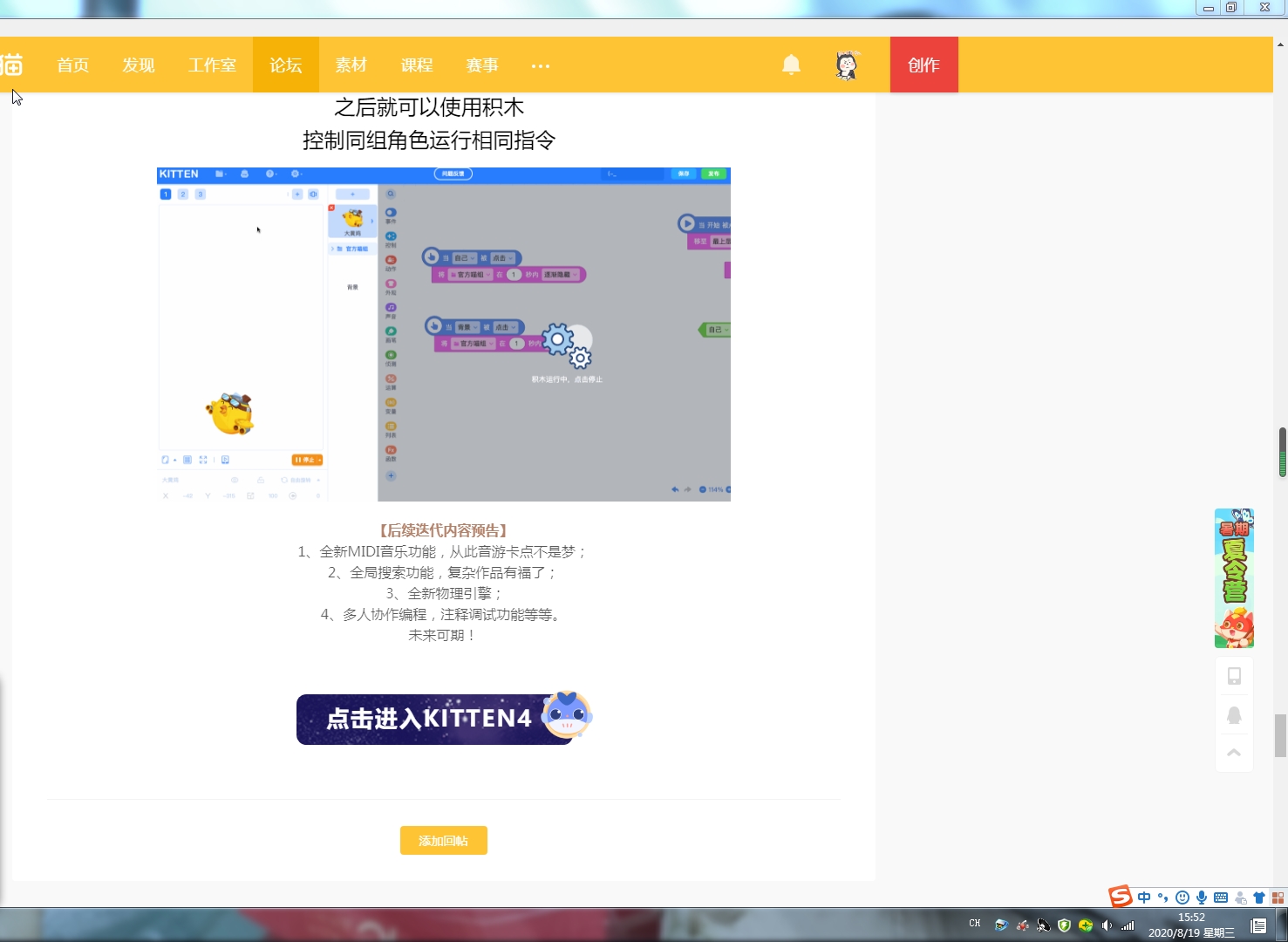Click the red 创作 create button

pyautogui.click(x=924, y=65)
